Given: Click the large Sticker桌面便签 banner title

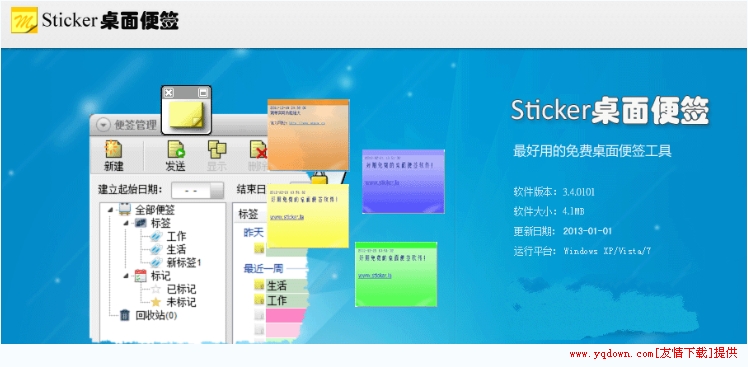Looking at the screenshot, I should (609, 111).
